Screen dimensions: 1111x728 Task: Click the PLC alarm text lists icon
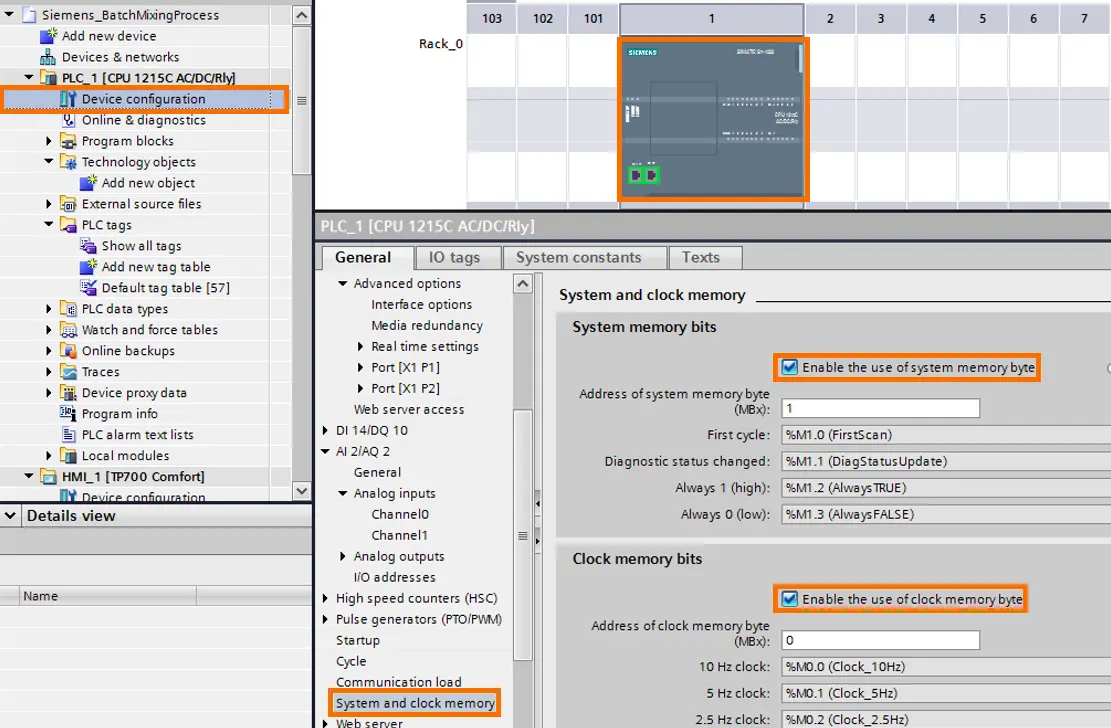[x=68, y=435]
